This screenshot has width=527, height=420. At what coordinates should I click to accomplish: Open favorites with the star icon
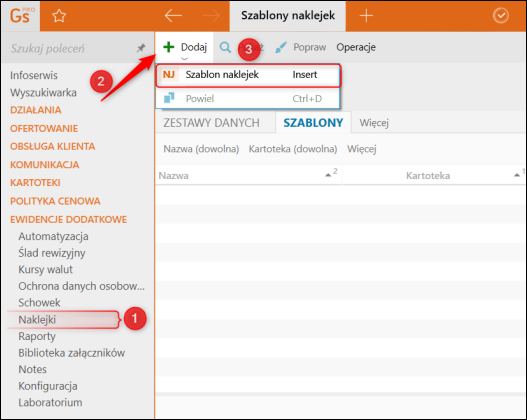(59, 16)
